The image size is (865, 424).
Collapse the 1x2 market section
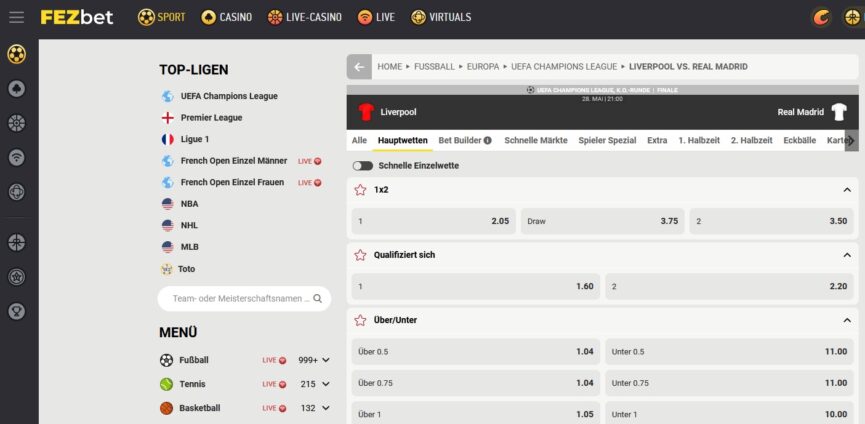[847, 190]
